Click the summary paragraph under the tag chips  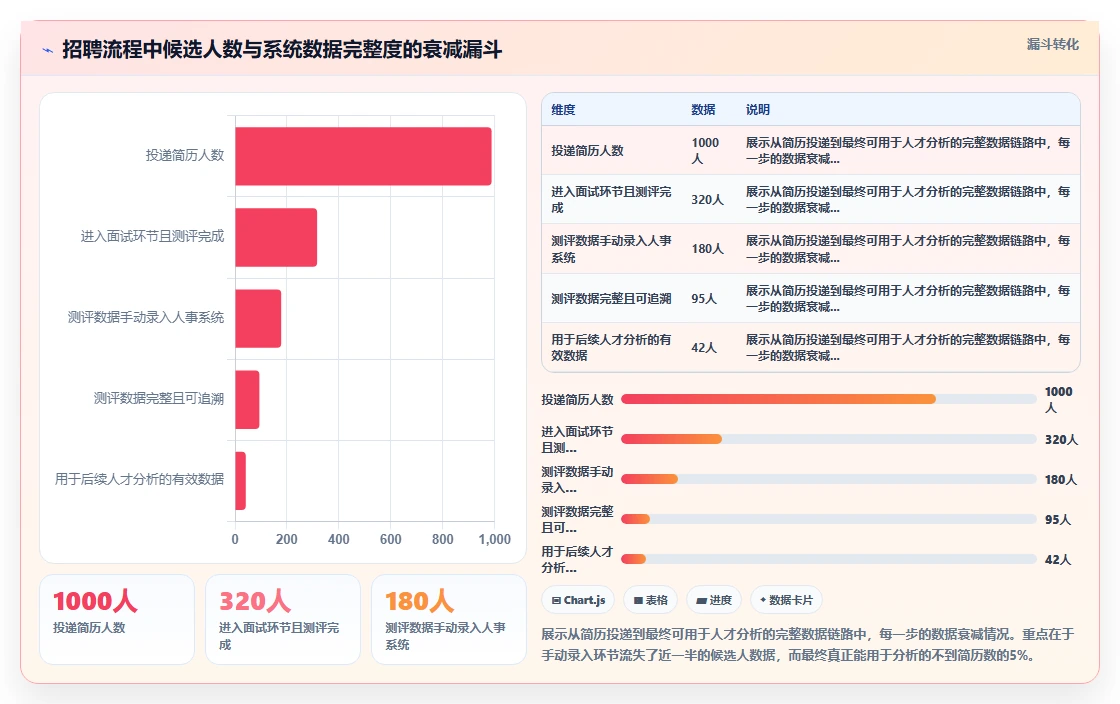(x=808, y=644)
